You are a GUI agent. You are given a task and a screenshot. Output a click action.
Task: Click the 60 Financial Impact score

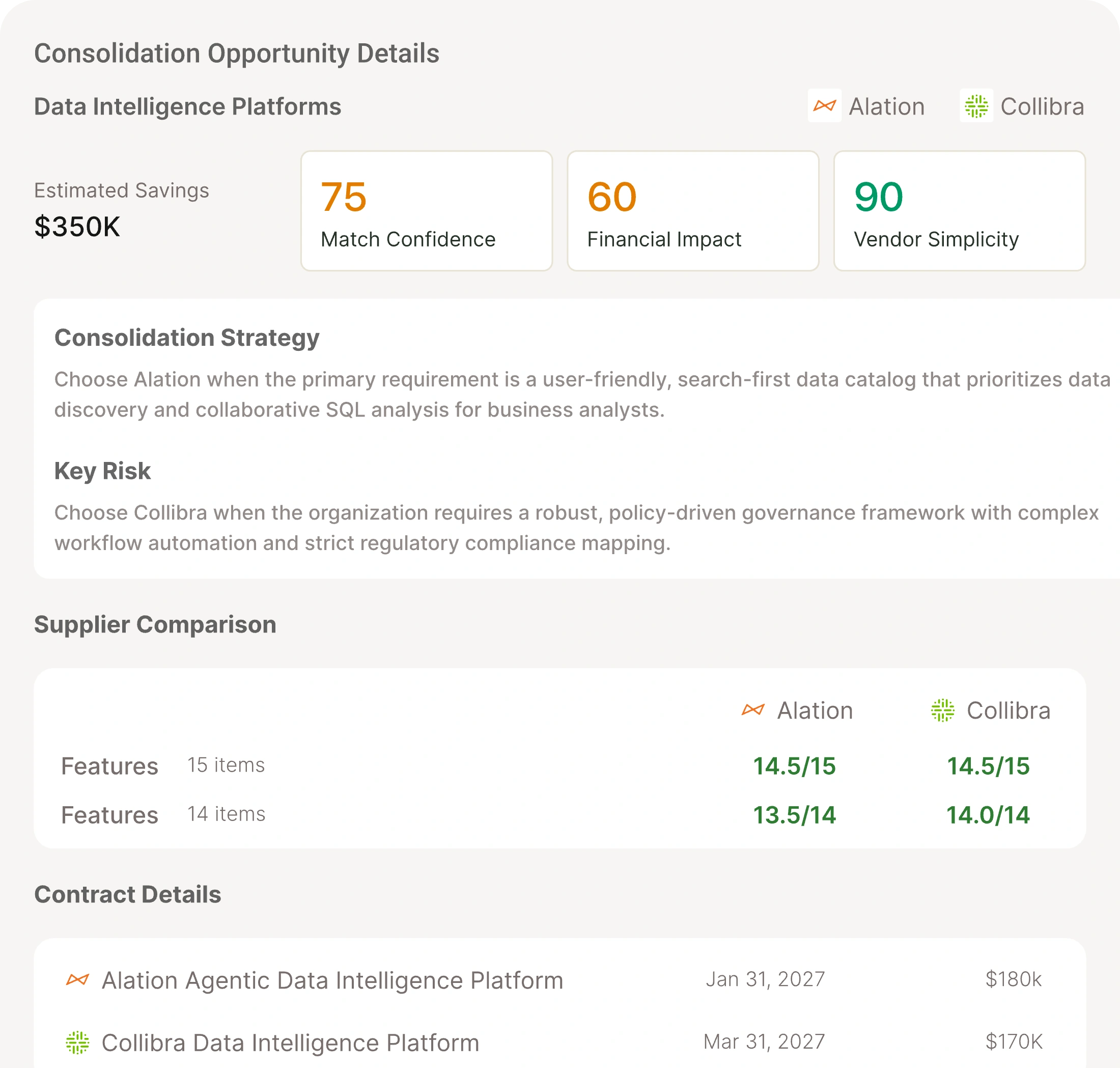click(x=612, y=197)
